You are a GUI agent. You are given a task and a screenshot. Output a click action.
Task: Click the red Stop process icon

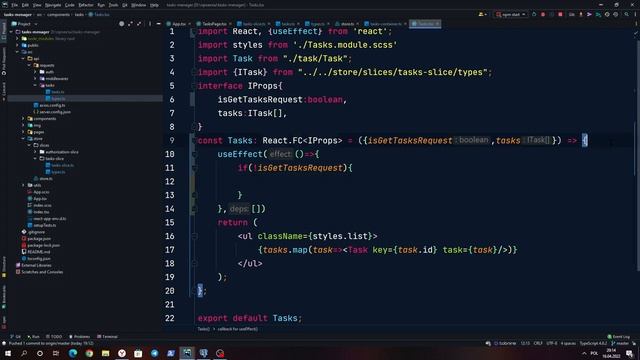(x=560, y=14)
